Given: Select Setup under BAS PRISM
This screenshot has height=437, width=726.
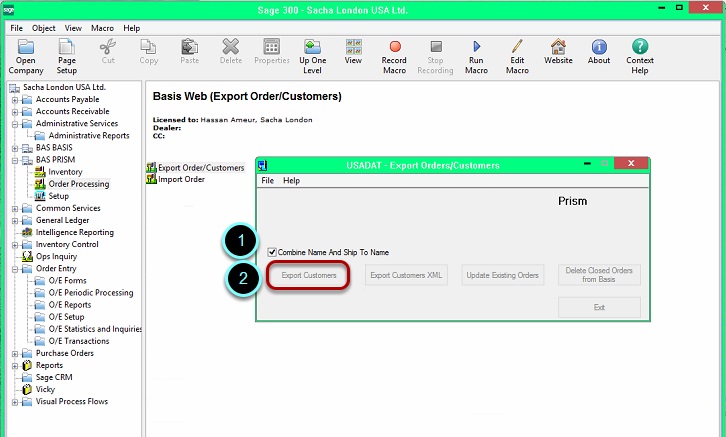Looking at the screenshot, I should (58, 196).
